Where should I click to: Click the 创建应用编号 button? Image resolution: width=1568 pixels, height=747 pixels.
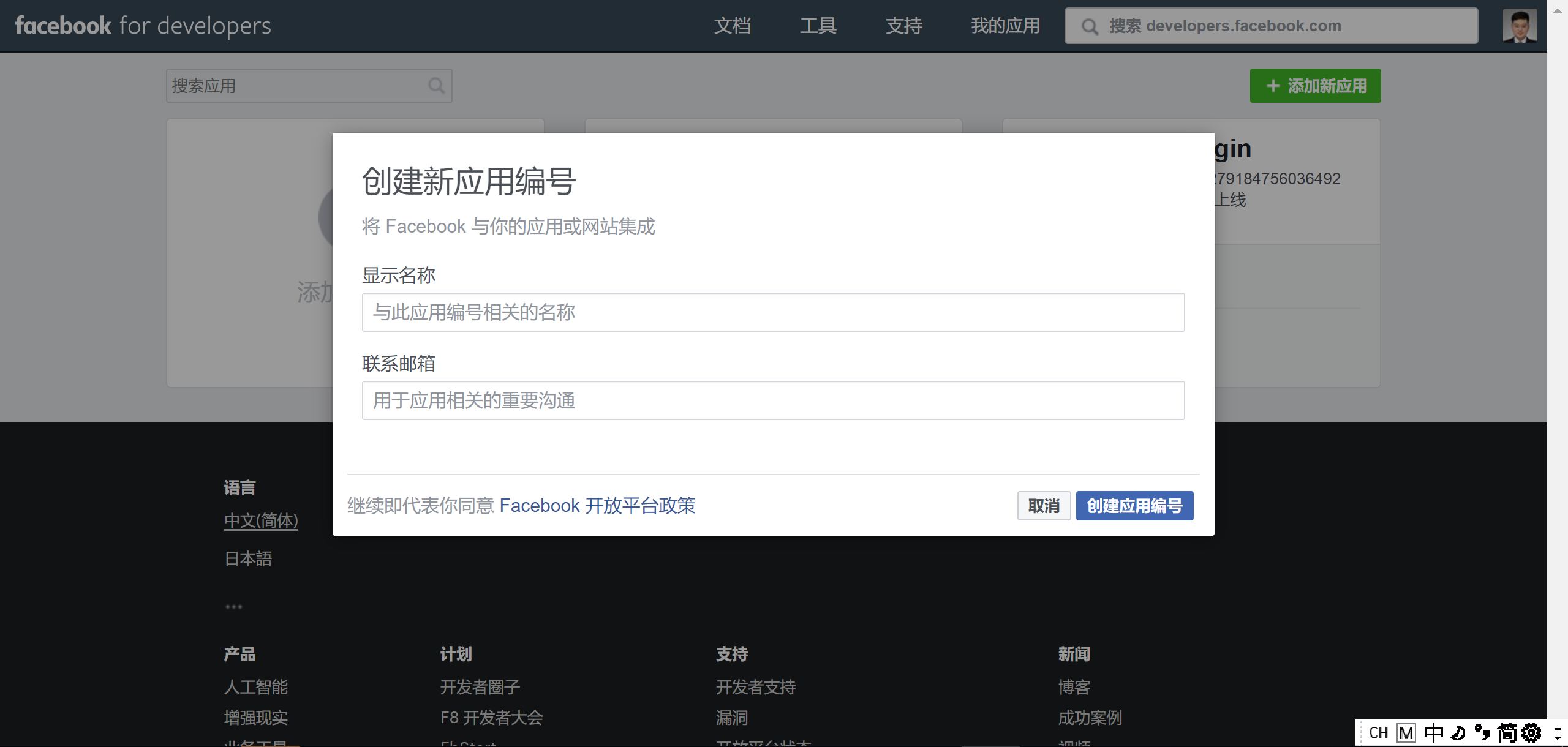[1134, 506]
